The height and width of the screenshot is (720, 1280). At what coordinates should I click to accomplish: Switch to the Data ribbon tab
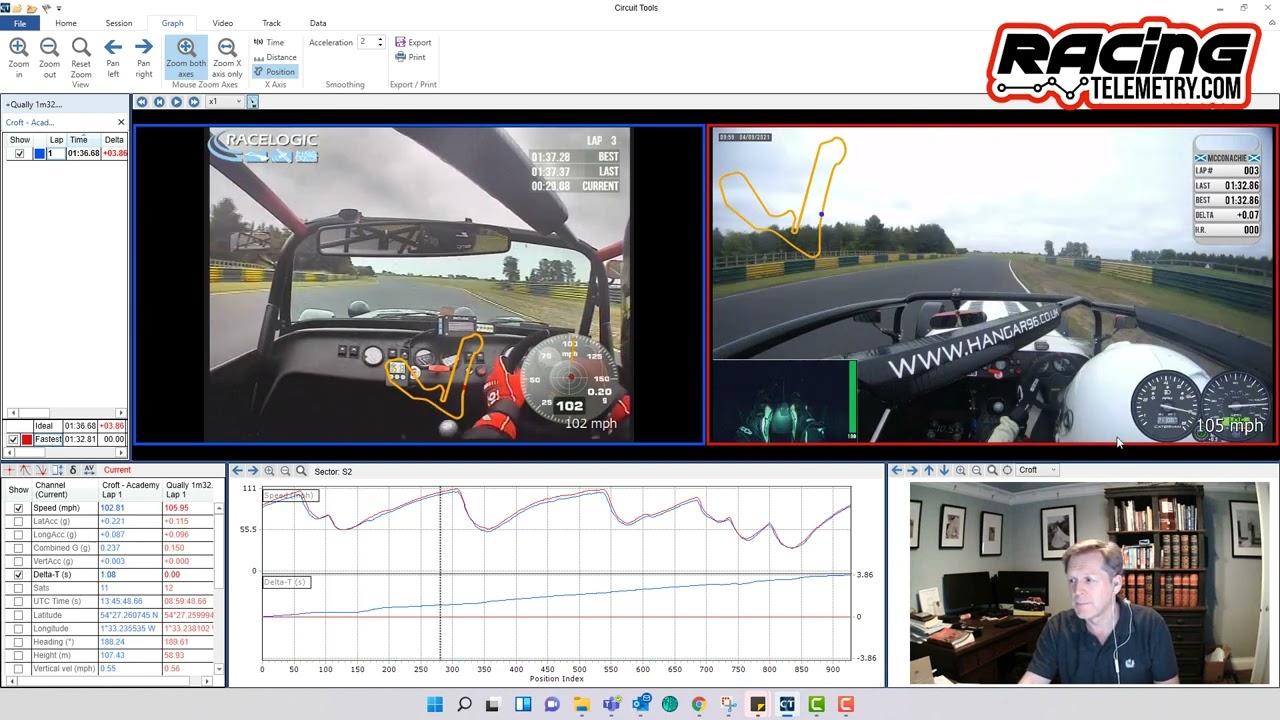318,23
